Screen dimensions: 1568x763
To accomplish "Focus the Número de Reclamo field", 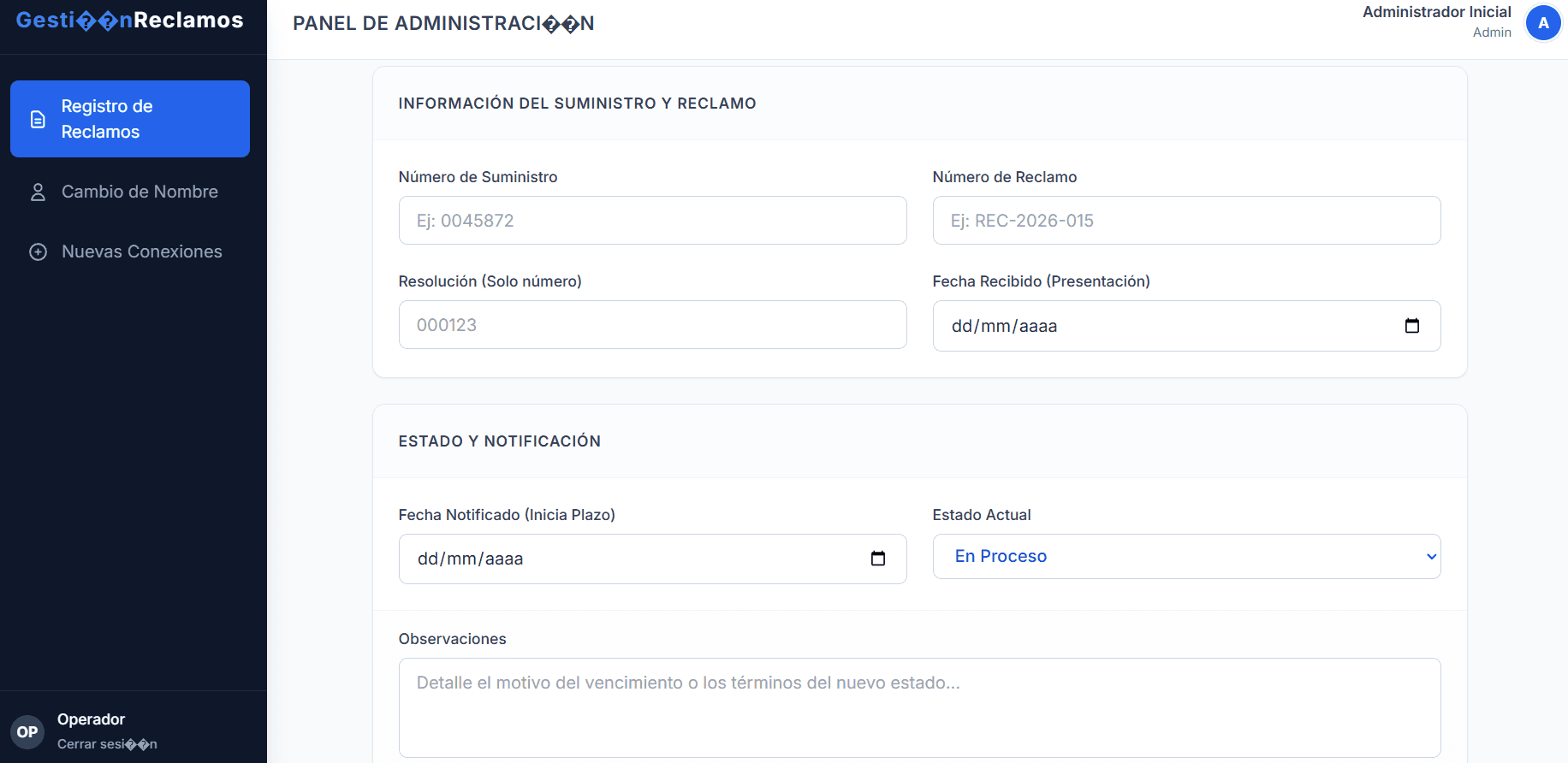I will coord(1186,221).
